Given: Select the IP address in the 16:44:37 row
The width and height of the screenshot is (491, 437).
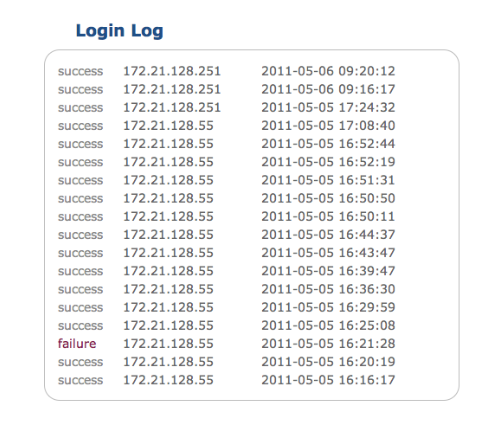Looking at the screenshot, I should coord(168,235).
